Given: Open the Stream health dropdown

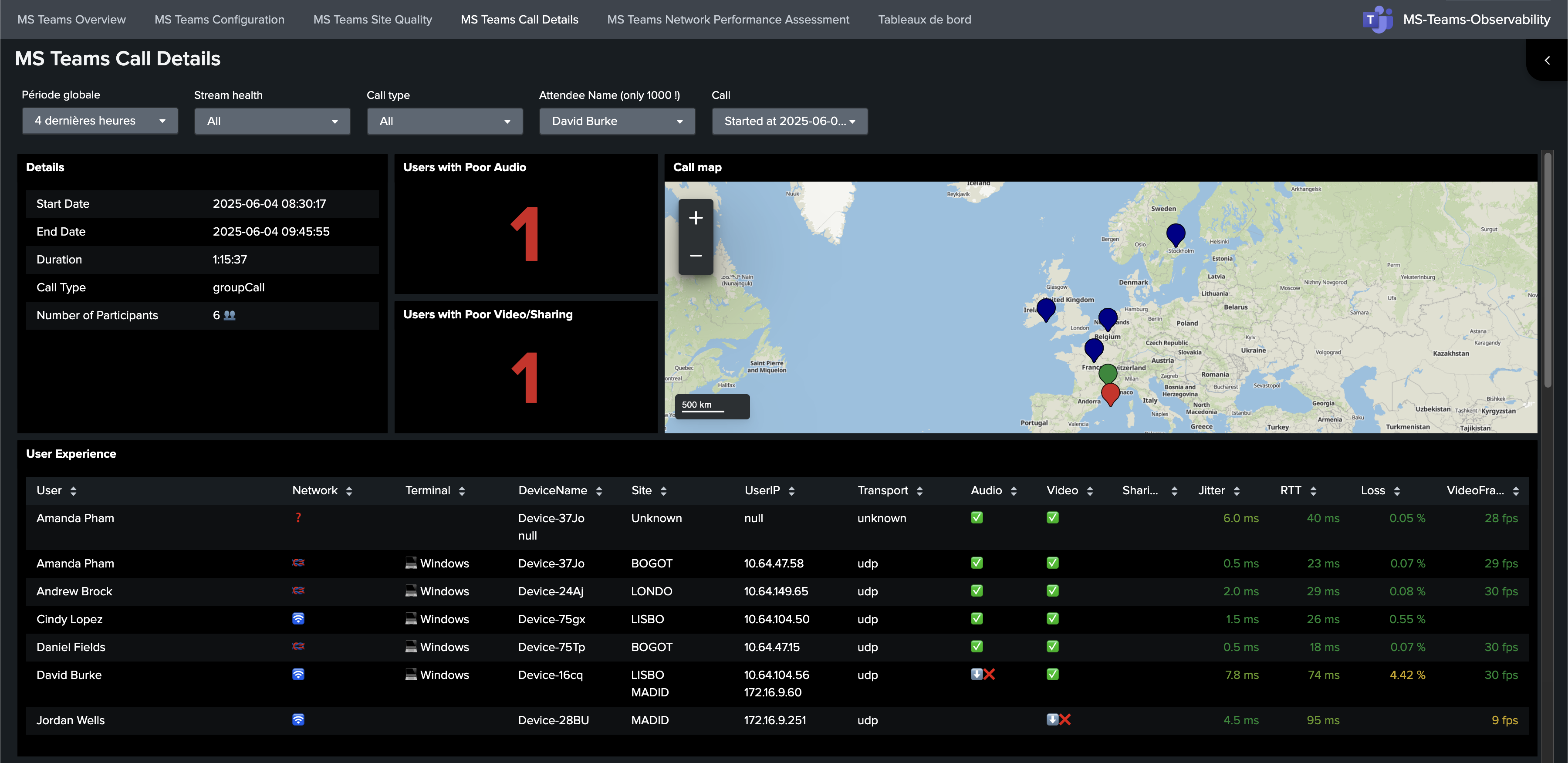Looking at the screenshot, I should pos(272,121).
